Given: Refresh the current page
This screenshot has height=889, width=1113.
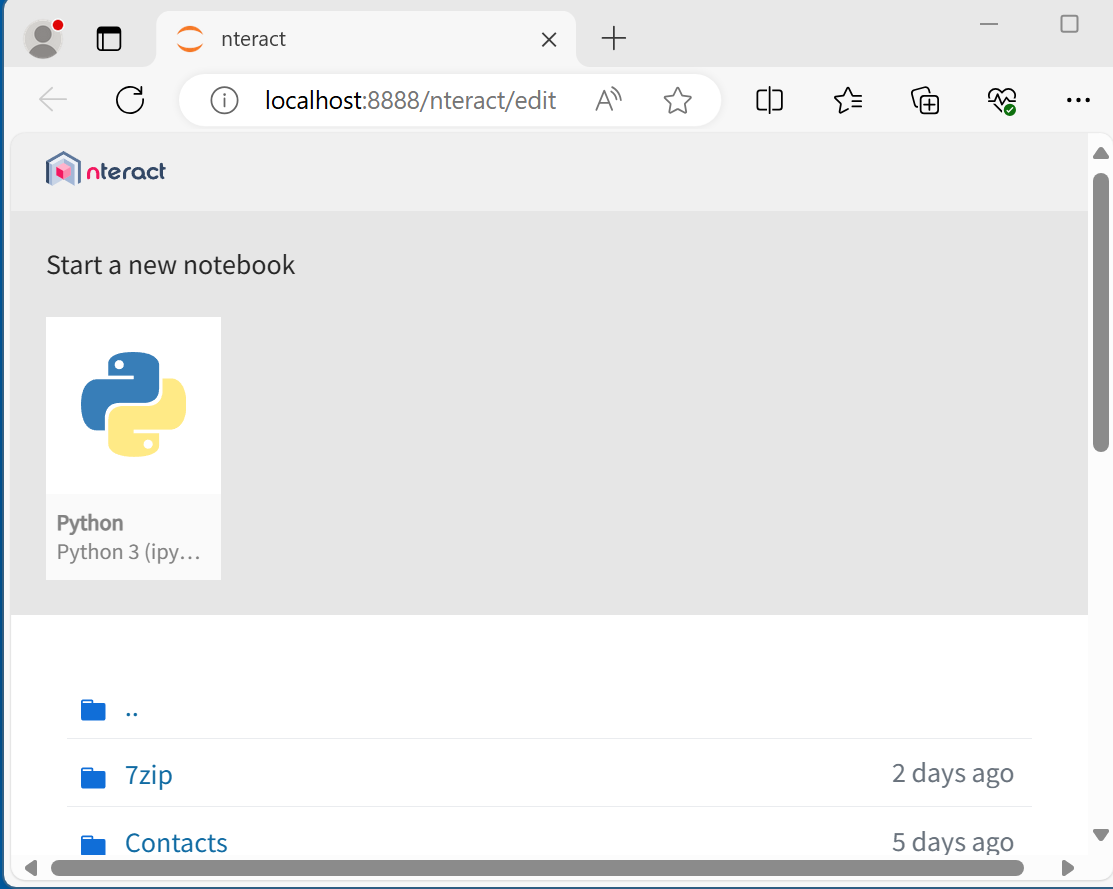Looking at the screenshot, I should click(130, 100).
